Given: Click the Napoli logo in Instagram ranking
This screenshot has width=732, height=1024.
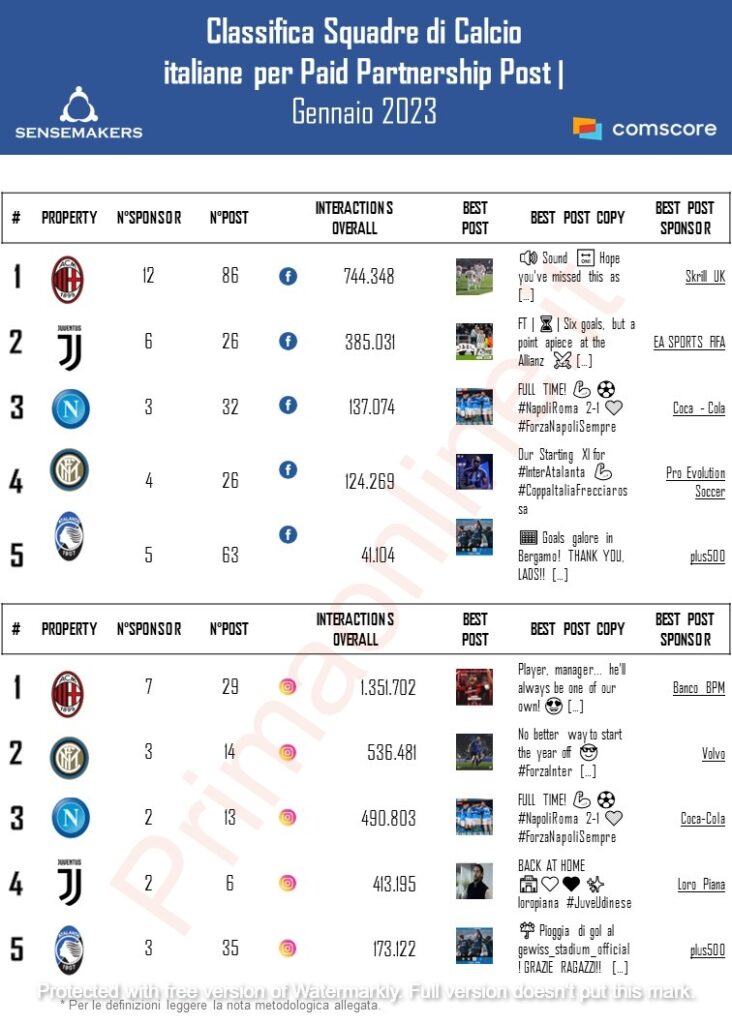Looking at the screenshot, I should click(71, 817).
